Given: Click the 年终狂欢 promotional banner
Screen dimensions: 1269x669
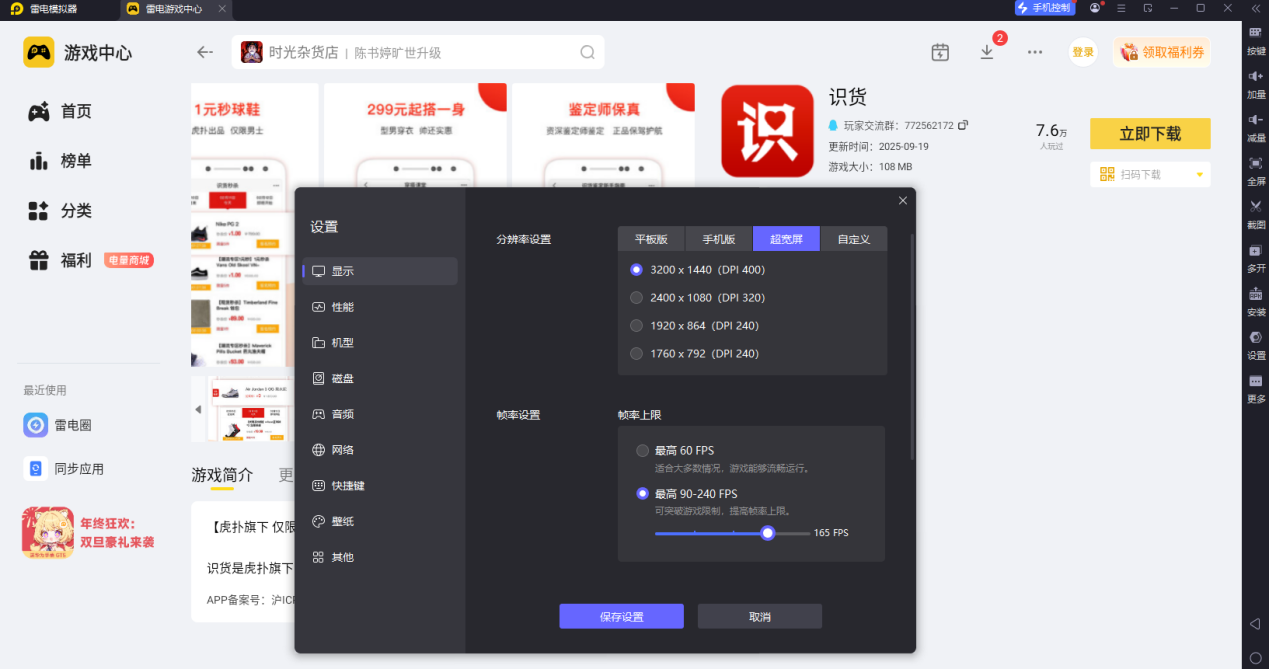Looking at the screenshot, I should pyautogui.click(x=90, y=533).
